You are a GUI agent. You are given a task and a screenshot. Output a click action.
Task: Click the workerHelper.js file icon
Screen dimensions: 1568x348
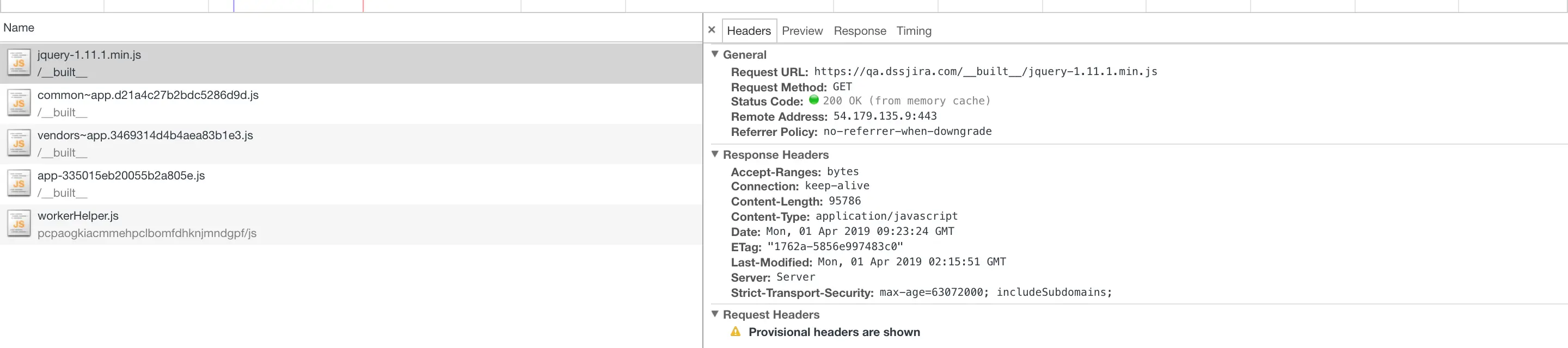click(19, 224)
